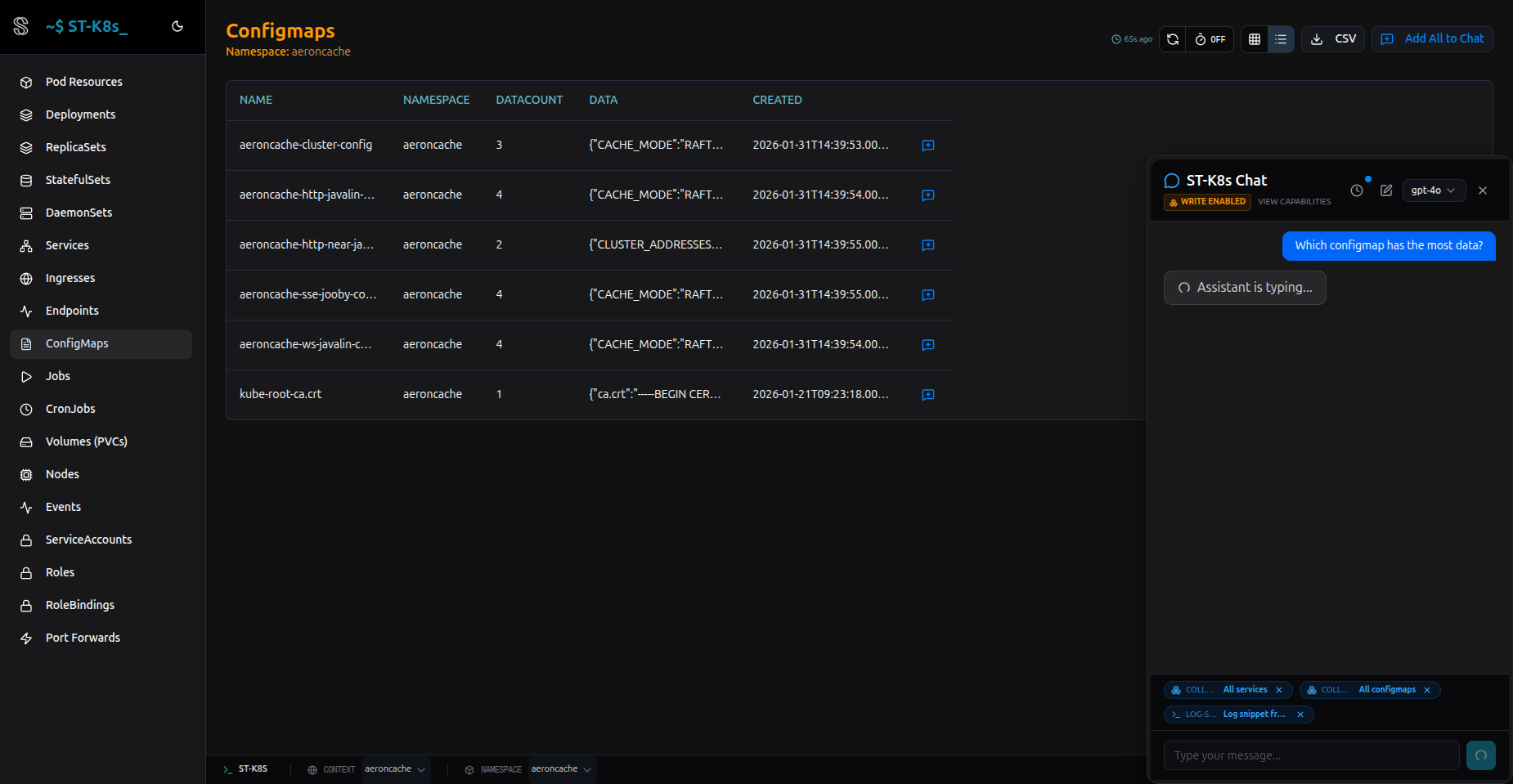Click the Roles lock icon
This screenshot has width=1513, height=784.
point(26,573)
